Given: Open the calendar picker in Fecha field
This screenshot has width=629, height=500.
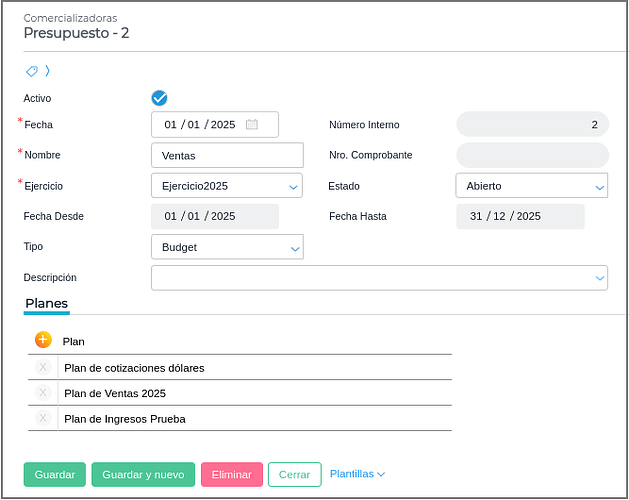Looking at the screenshot, I should pyautogui.click(x=252, y=124).
